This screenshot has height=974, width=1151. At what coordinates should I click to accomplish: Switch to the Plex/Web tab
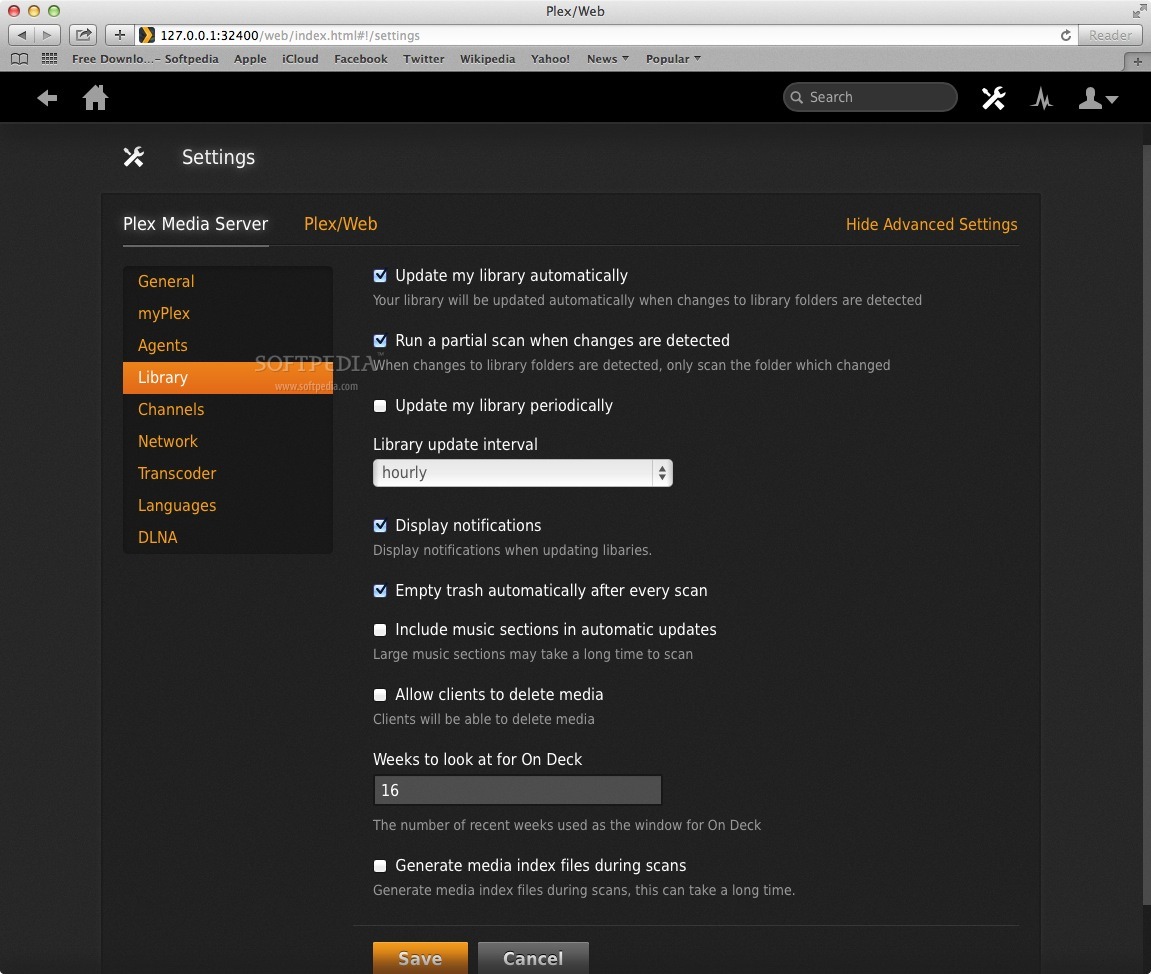[341, 224]
